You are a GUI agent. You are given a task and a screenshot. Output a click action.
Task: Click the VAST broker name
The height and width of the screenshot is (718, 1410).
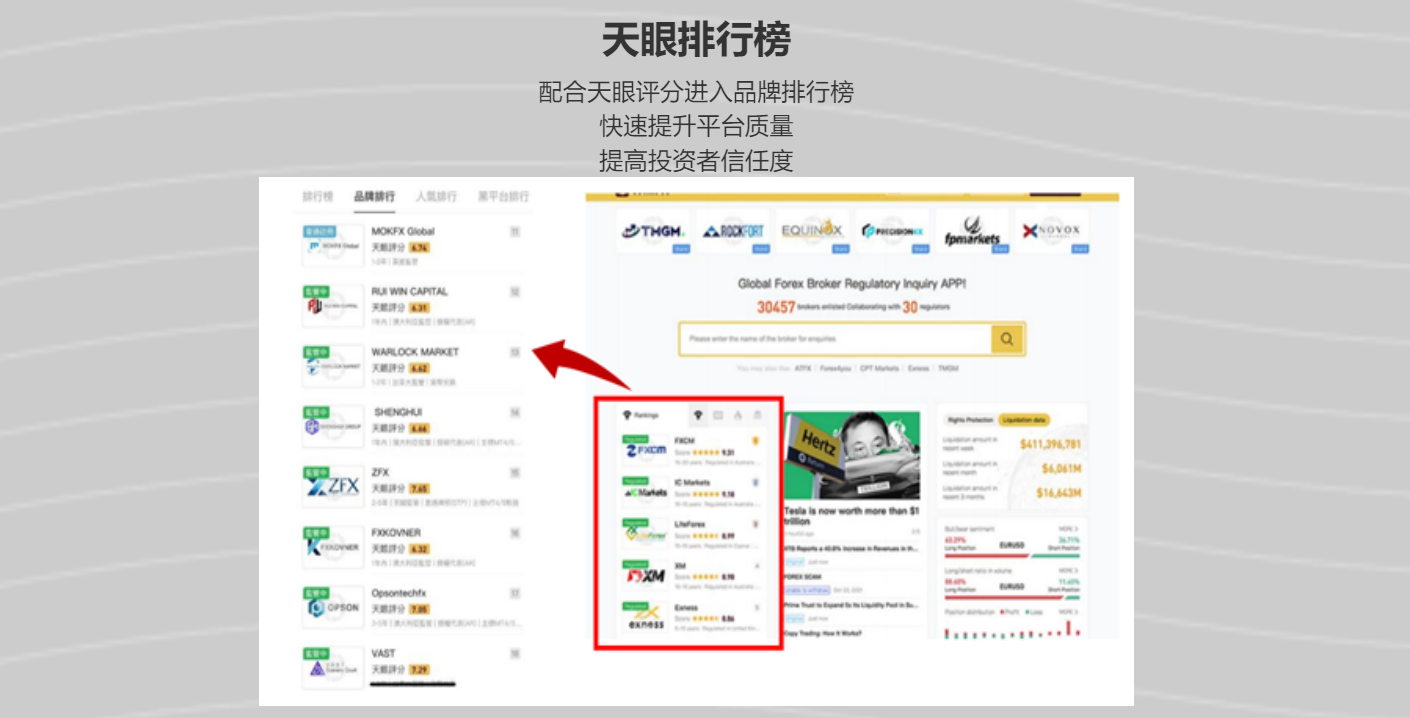click(383, 653)
